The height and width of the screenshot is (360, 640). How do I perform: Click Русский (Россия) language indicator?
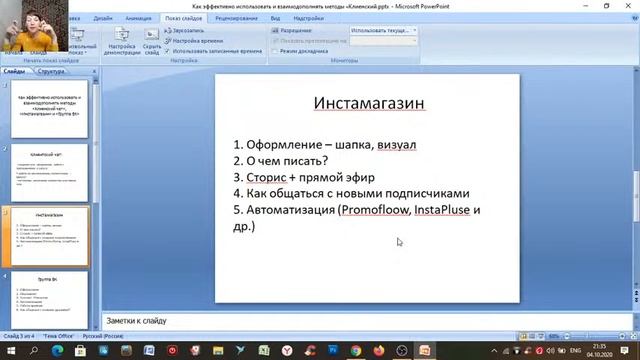tap(103, 336)
